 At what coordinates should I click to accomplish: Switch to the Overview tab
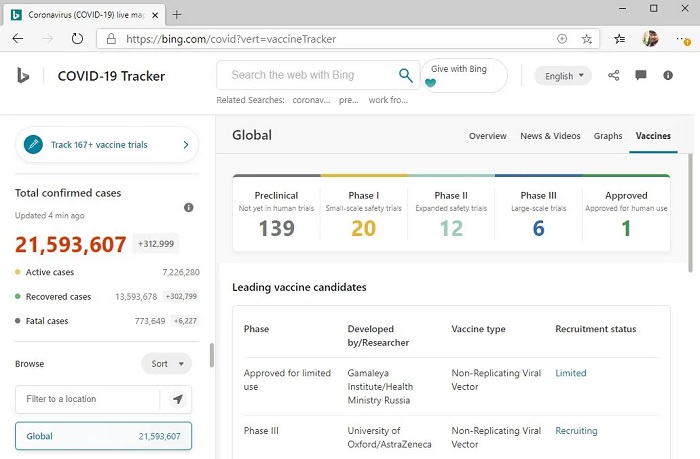487,136
